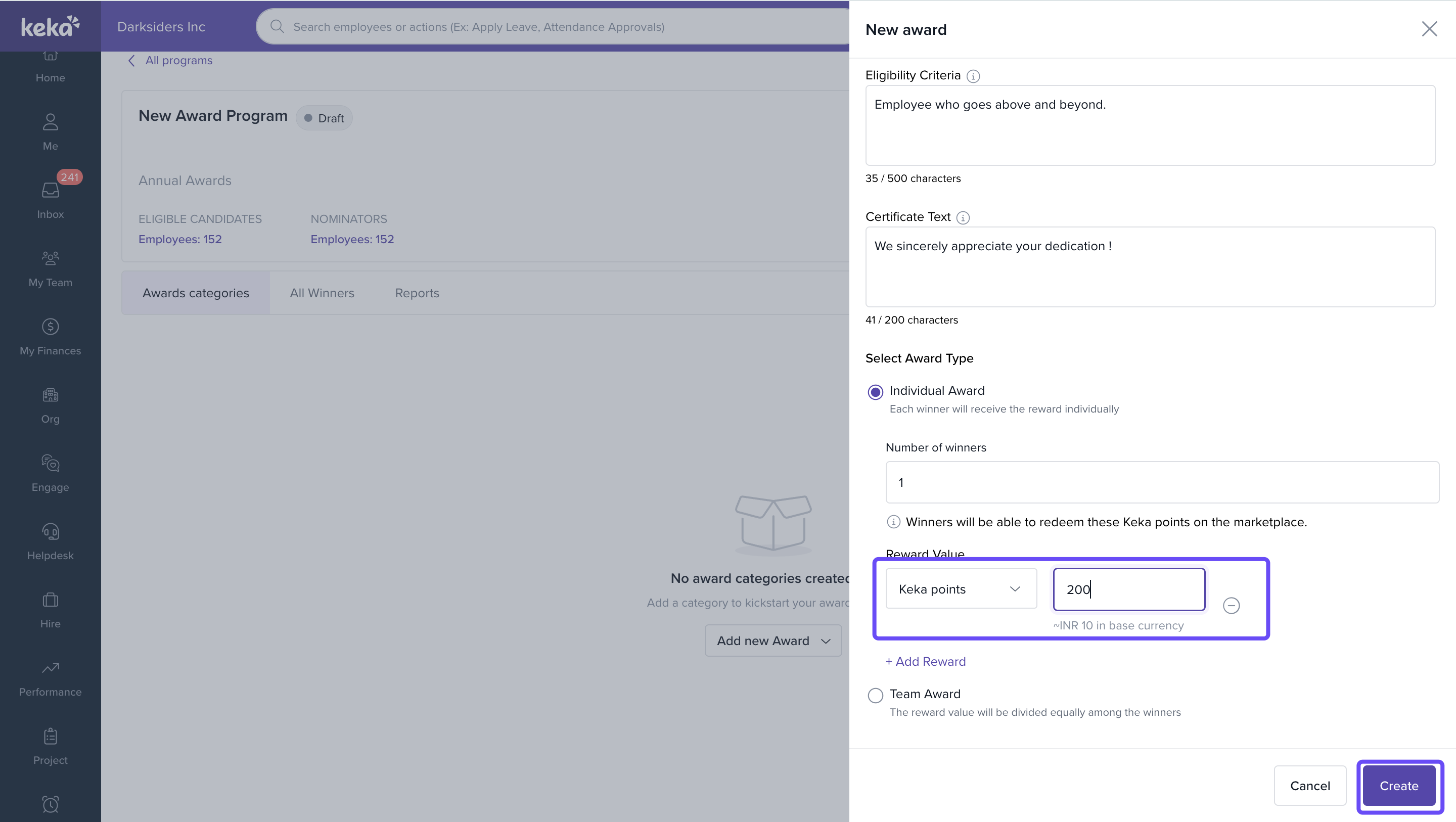
Task: Click the Number of winners field
Action: click(1162, 482)
